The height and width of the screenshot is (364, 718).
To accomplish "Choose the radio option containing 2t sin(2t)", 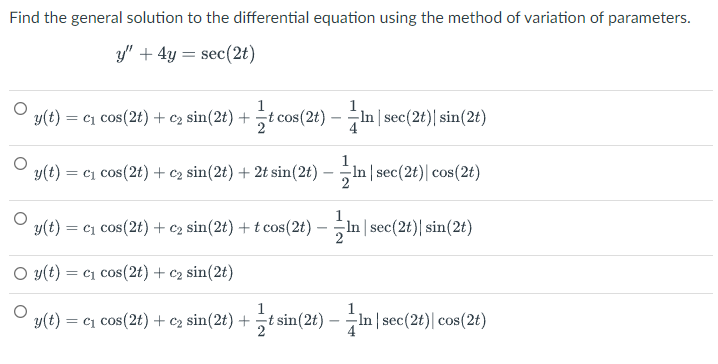I will pos(20,163).
